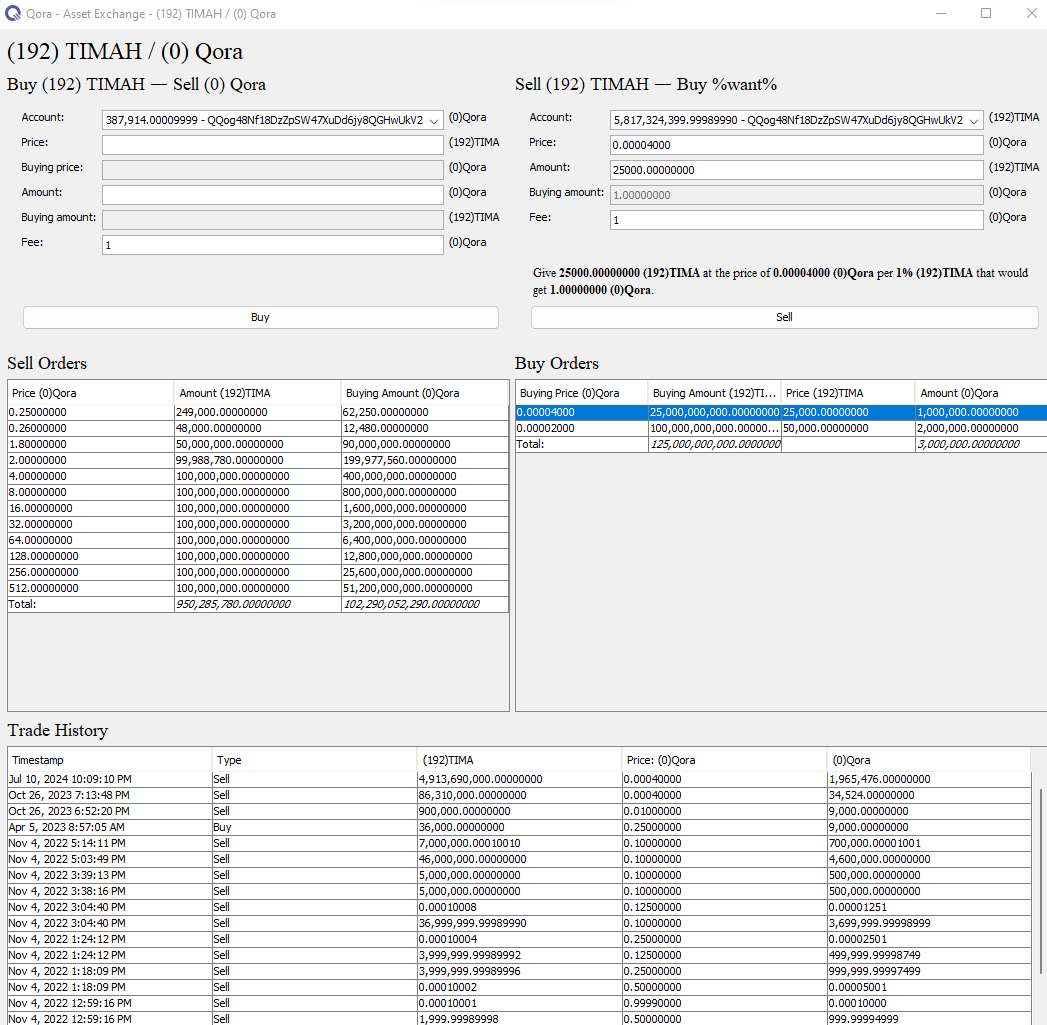
Task: Sort Sell Orders by Price (0)Qora header
Action: pos(91,393)
